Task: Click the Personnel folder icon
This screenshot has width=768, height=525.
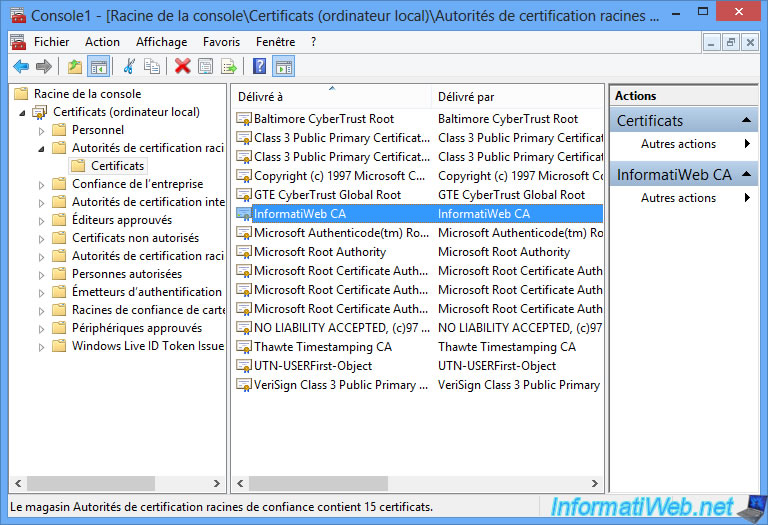Action: (x=59, y=130)
